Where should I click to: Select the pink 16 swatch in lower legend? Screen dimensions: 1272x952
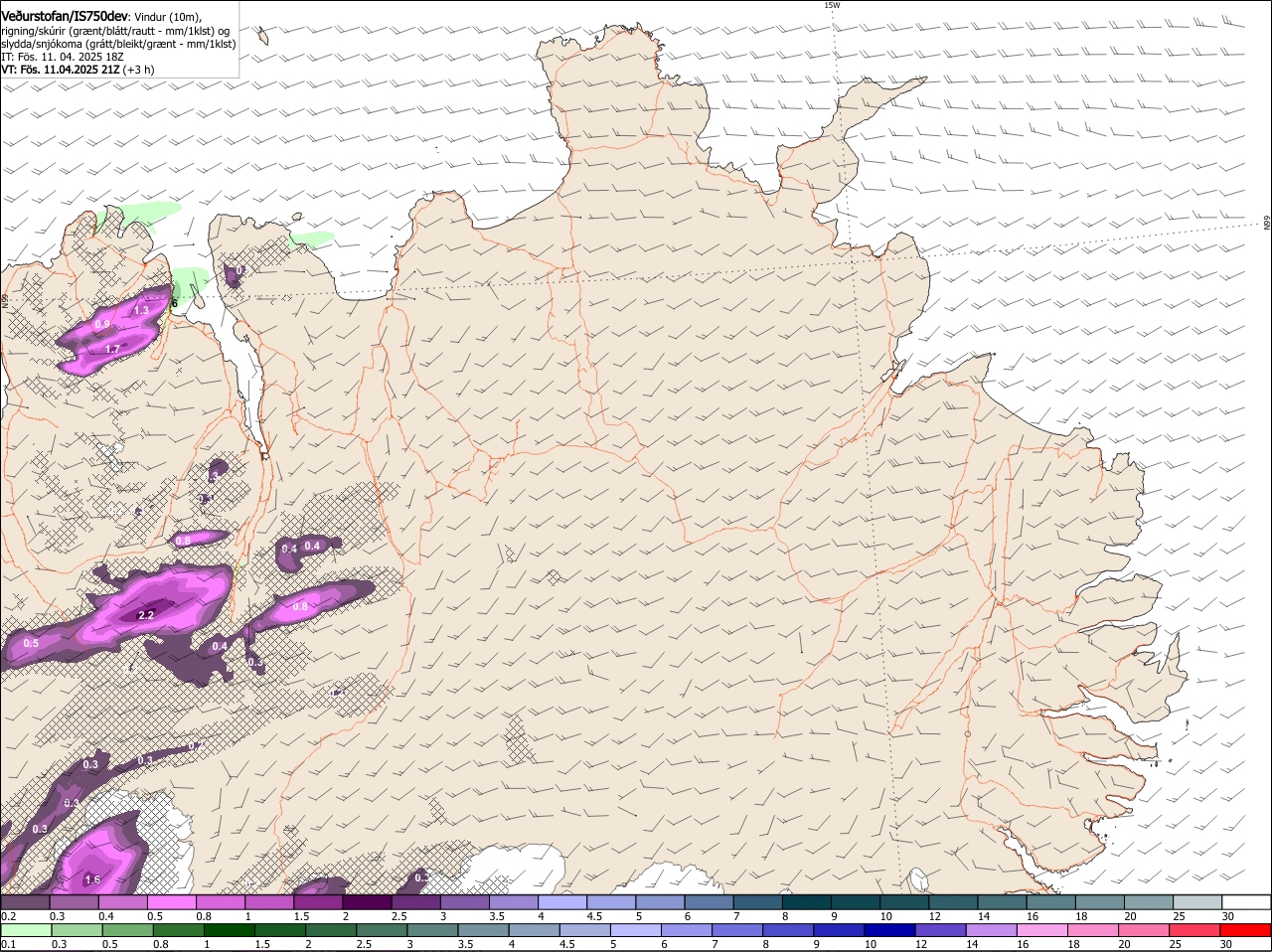[x=1041, y=931]
